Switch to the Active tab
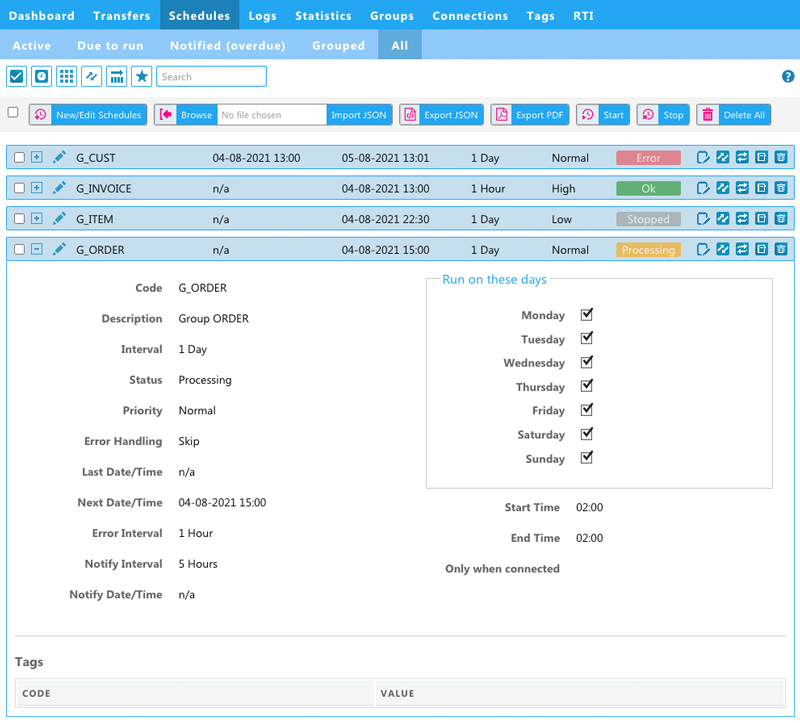The image size is (800, 723). (x=32, y=45)
